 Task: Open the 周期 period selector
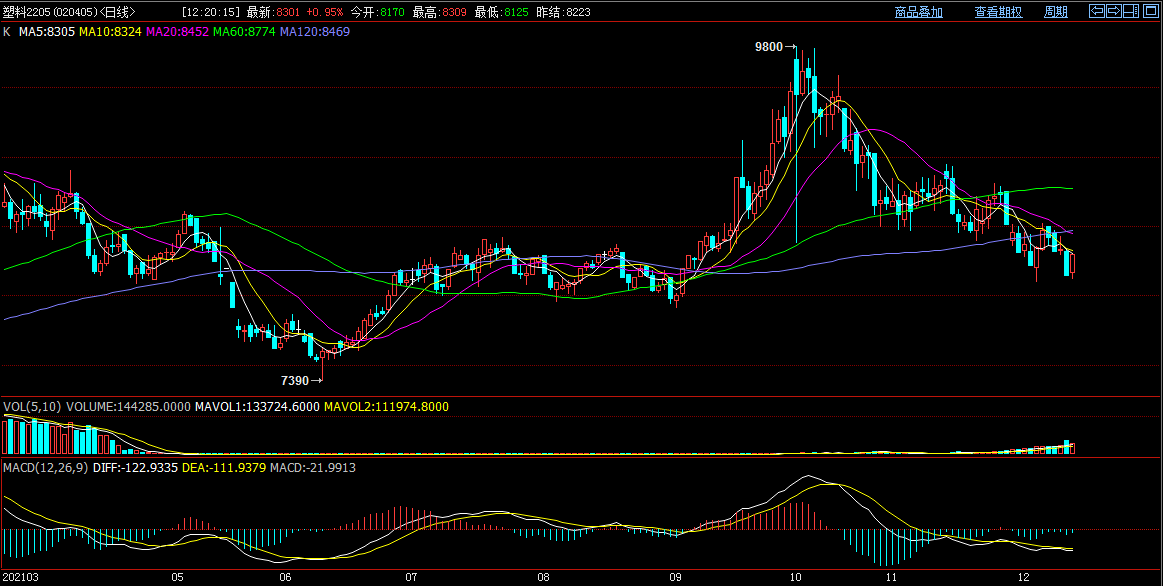(1056, 12)
